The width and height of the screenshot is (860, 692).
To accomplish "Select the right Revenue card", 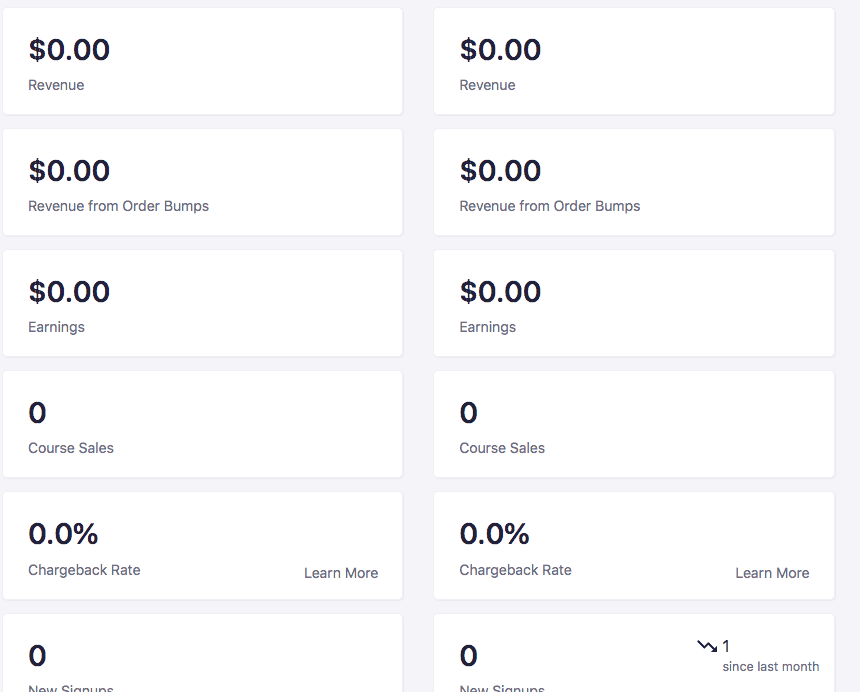I will pyautogui.click(x=634, y=61).
